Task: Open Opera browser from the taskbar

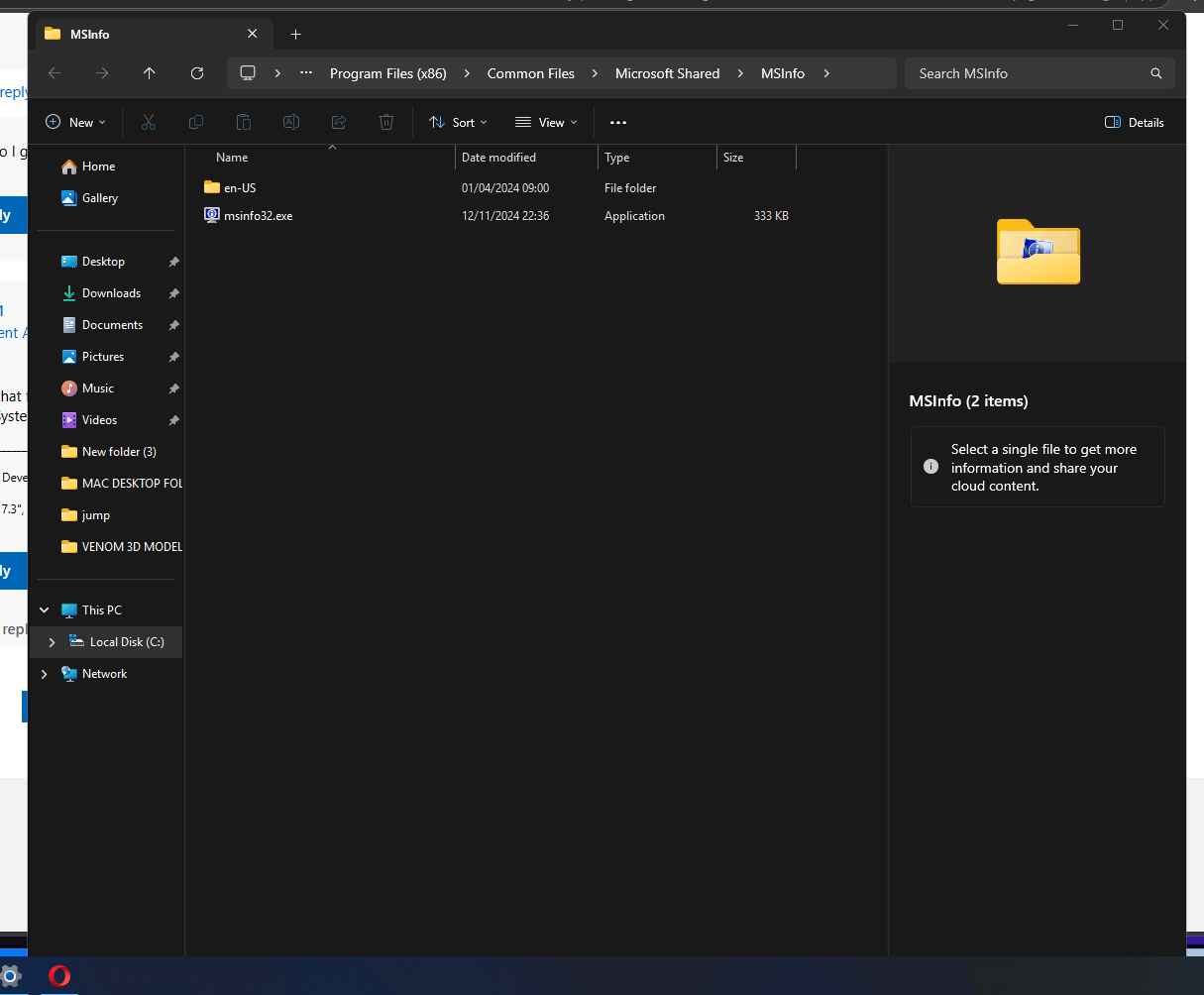Action: (x=59, y=976)
